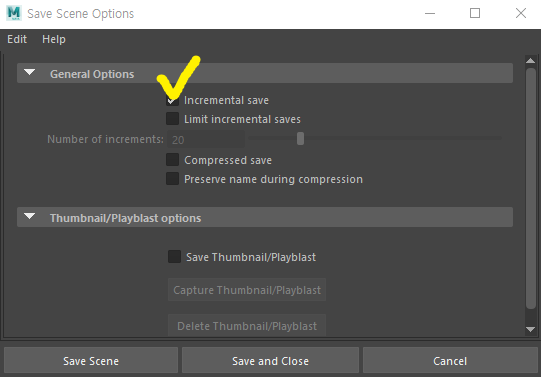541x377 pixels.
Task: Click the scrollbar down arrow
Action: point(531,329)
